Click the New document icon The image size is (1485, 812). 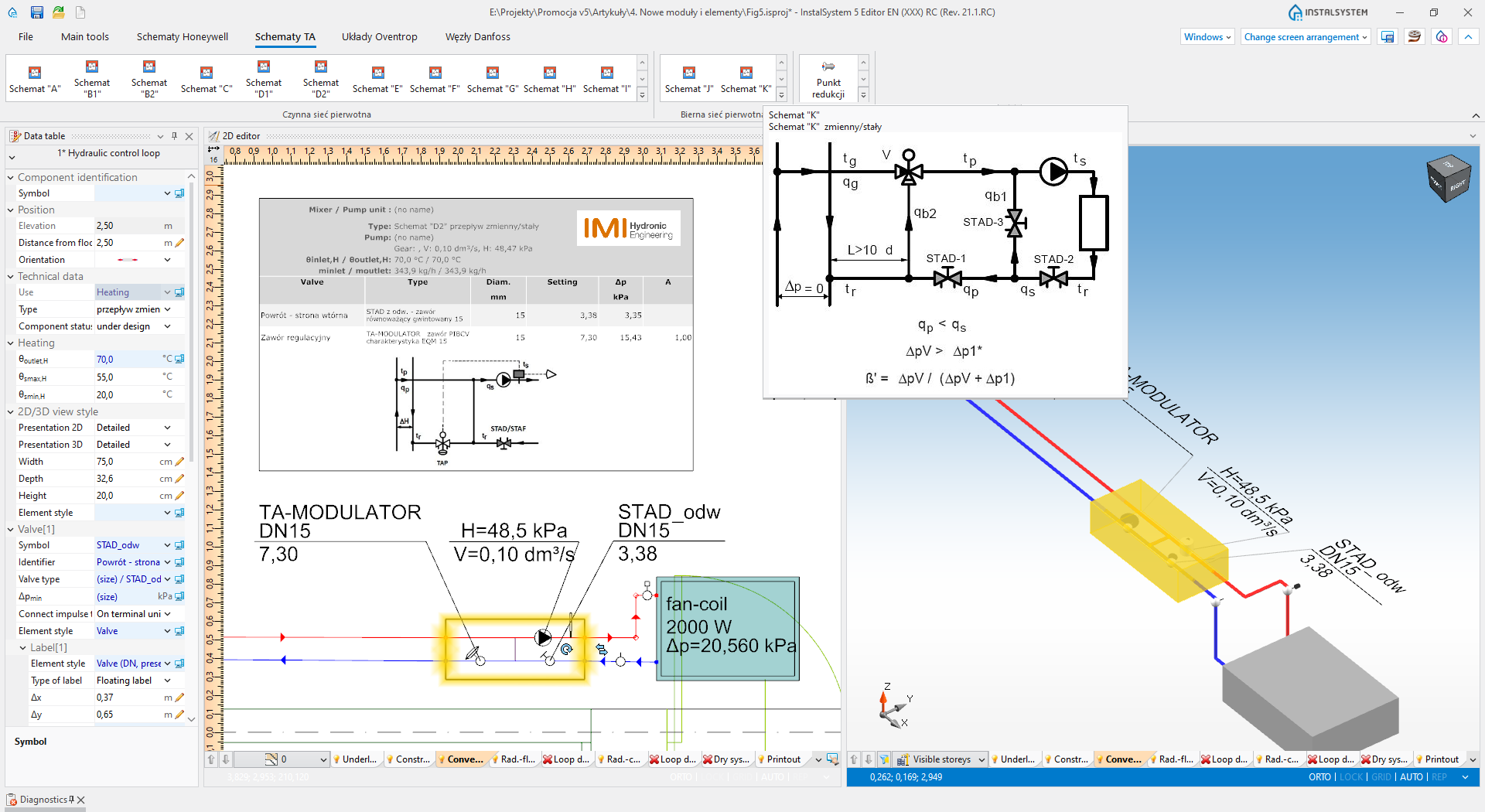tap(80, 12)
